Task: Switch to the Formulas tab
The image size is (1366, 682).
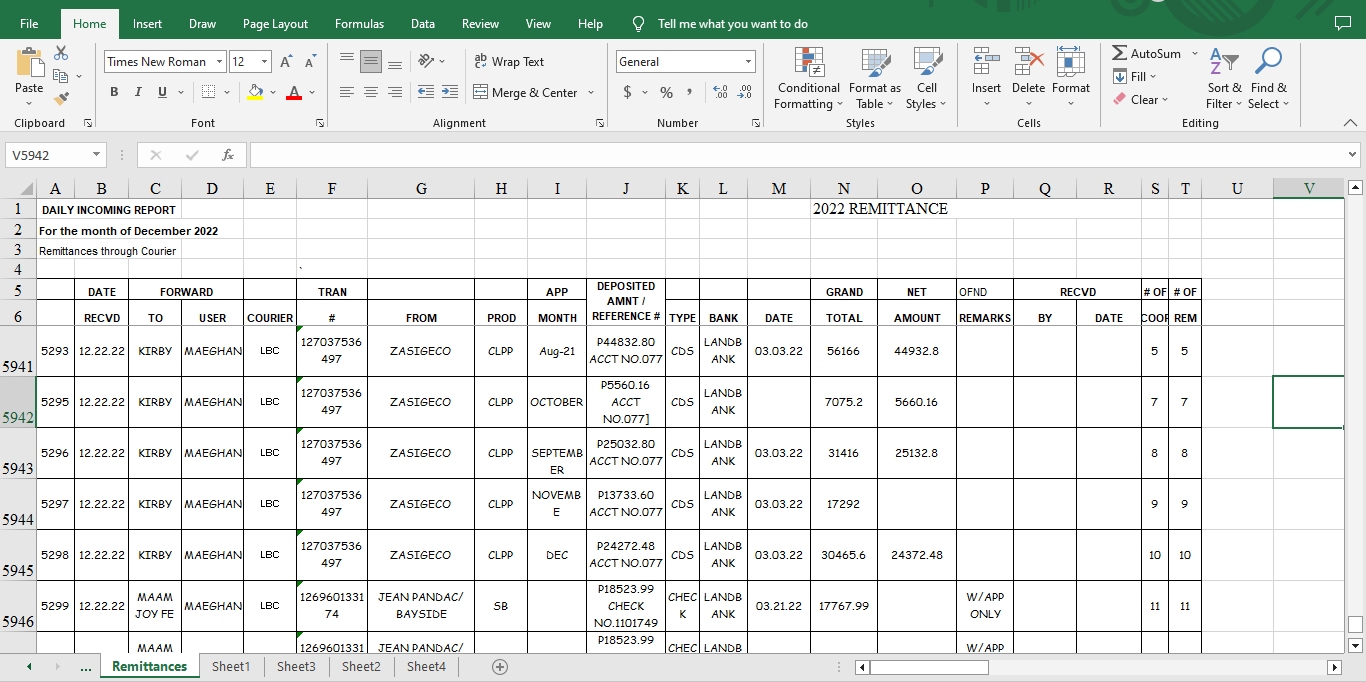Action: coord(360,23)
